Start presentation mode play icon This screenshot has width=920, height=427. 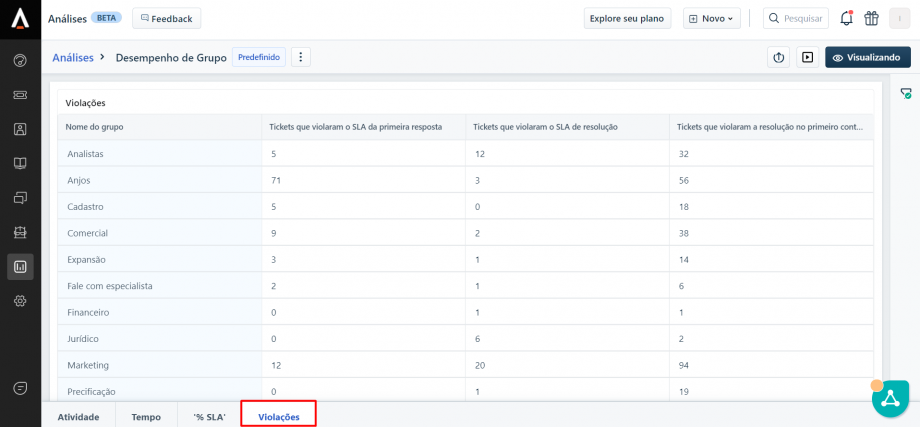coord(807,58)
